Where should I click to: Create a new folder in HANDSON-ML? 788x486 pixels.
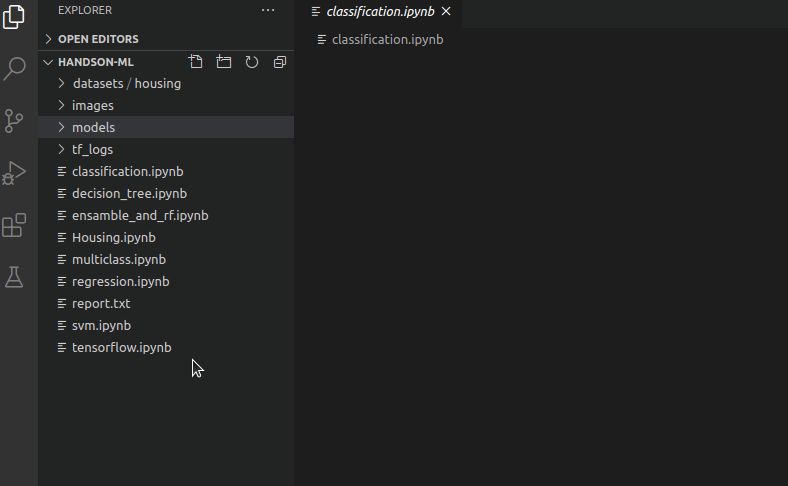224,62
